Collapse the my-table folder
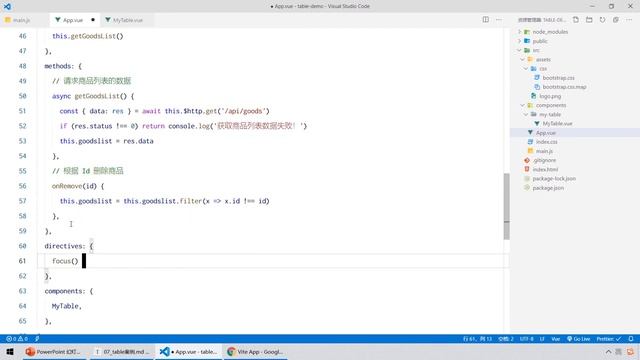Viewport: 640px width, 360px height. (526, 115)
